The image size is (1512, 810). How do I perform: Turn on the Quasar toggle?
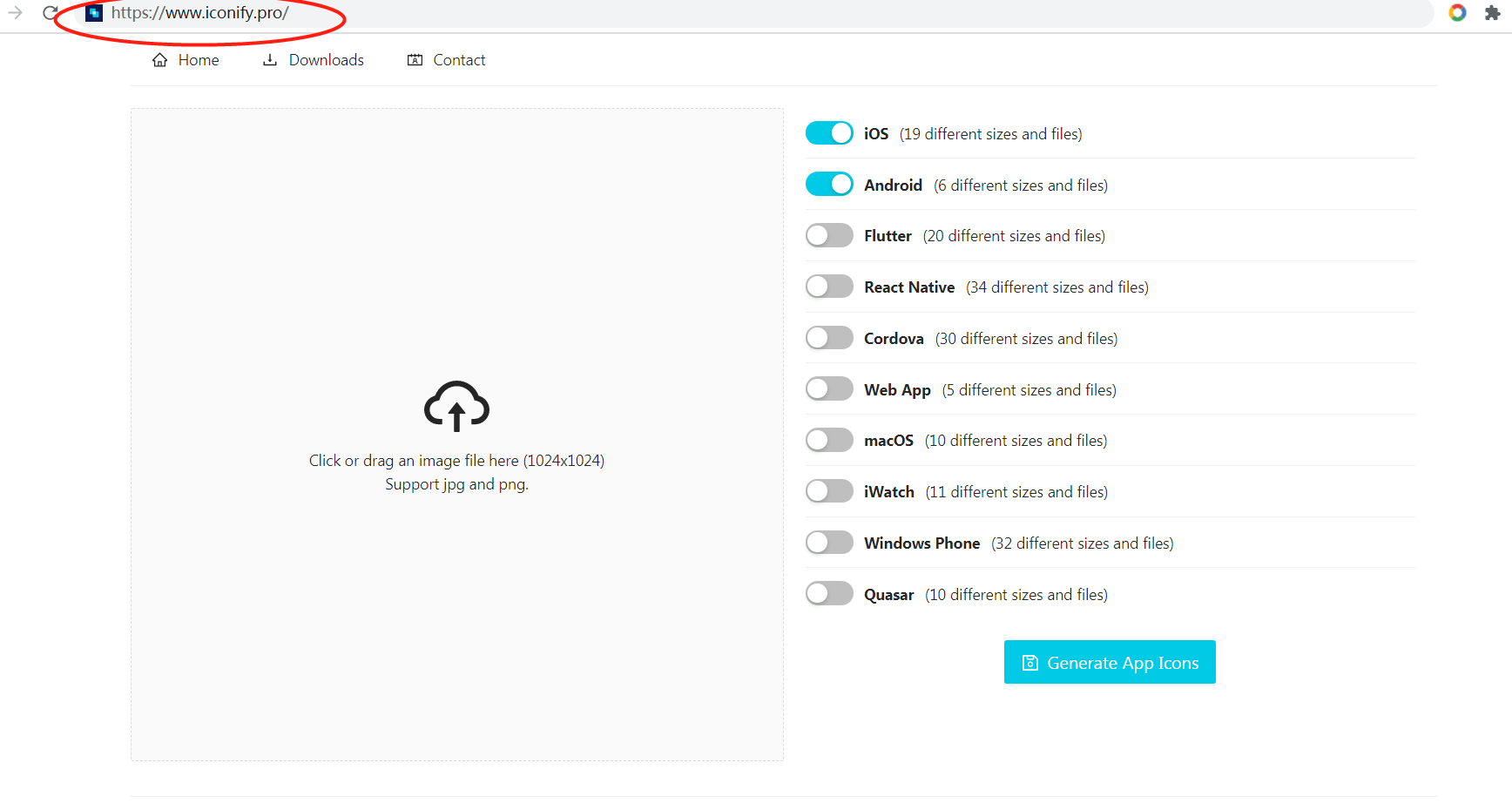pos(829,594)
